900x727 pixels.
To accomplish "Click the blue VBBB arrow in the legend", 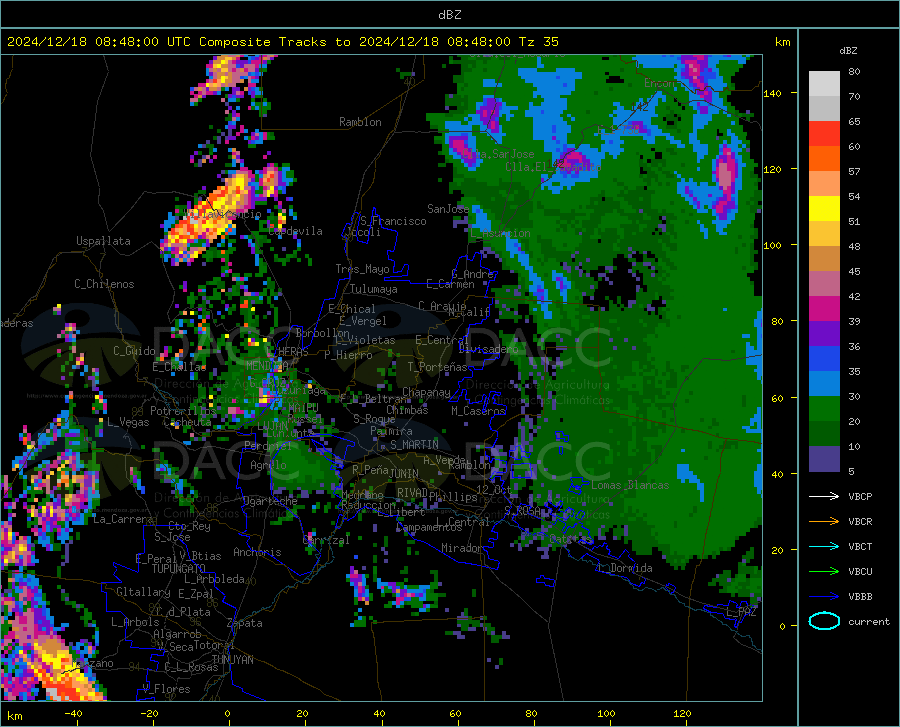I will point(824,597).
